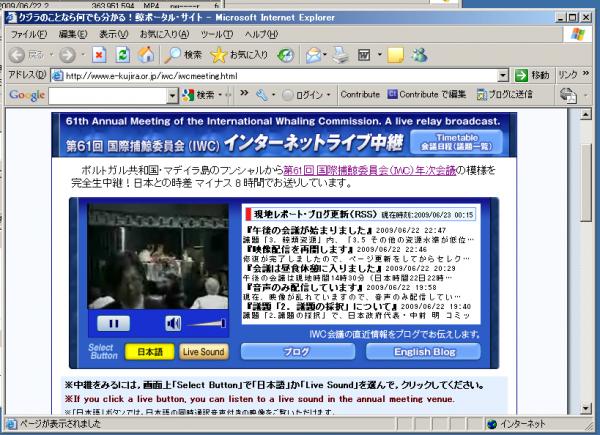The image size is (600, 435).
Task: Open the 編集(E) menu
Action: (x=73, y=34)
